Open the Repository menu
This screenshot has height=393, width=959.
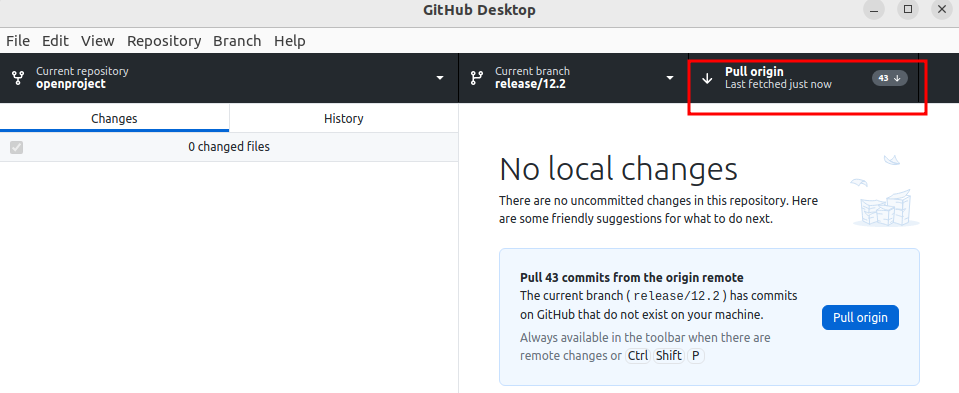coord(164,41)
